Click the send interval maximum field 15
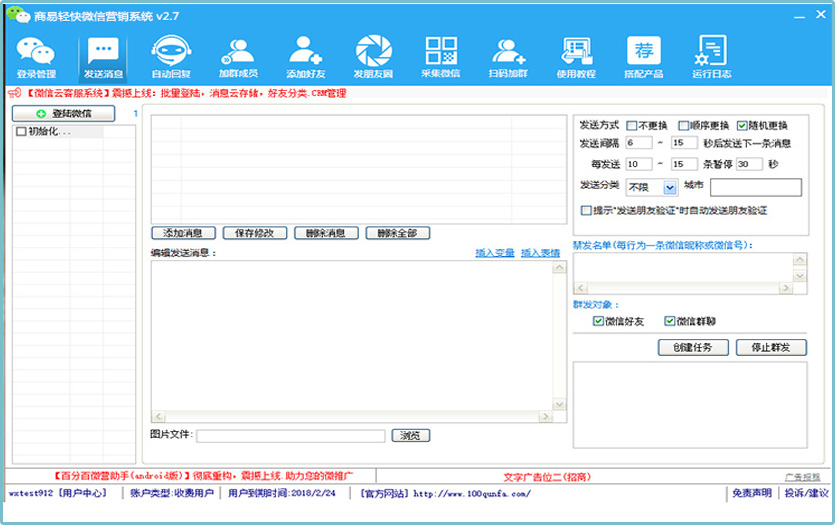Viewport: 835px width, 525px height. pyautogui.click(x=684, y=143)
